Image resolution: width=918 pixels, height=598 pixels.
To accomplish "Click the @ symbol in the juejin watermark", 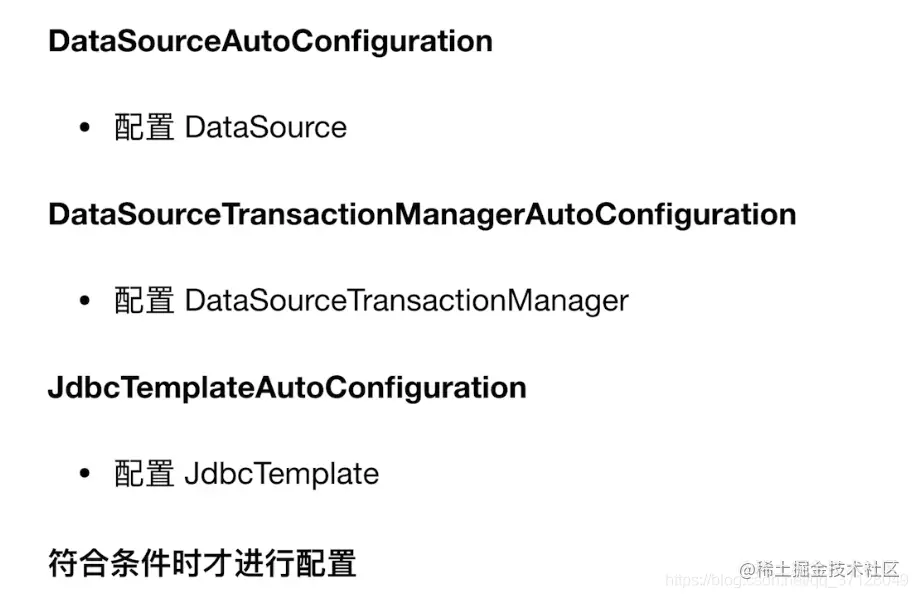I will [x=748, y=570].
